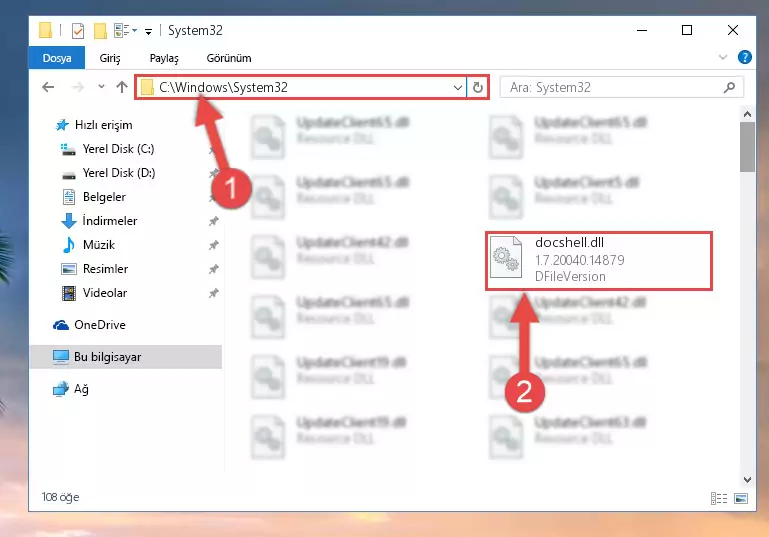Select Bu bilgisayar in the navigation pane
Viewport: 769px width, 537px height.
tap(126, 357)
